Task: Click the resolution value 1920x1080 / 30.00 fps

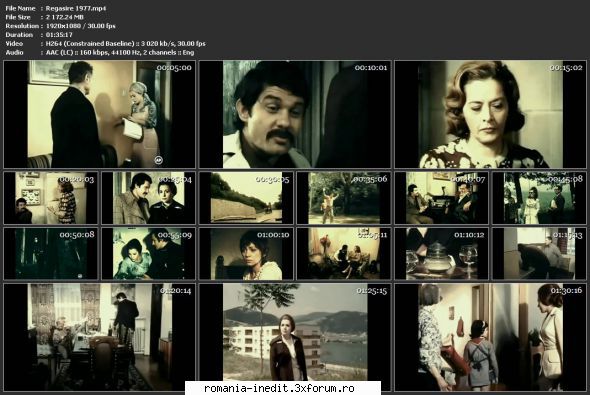Action: (81, 26)
